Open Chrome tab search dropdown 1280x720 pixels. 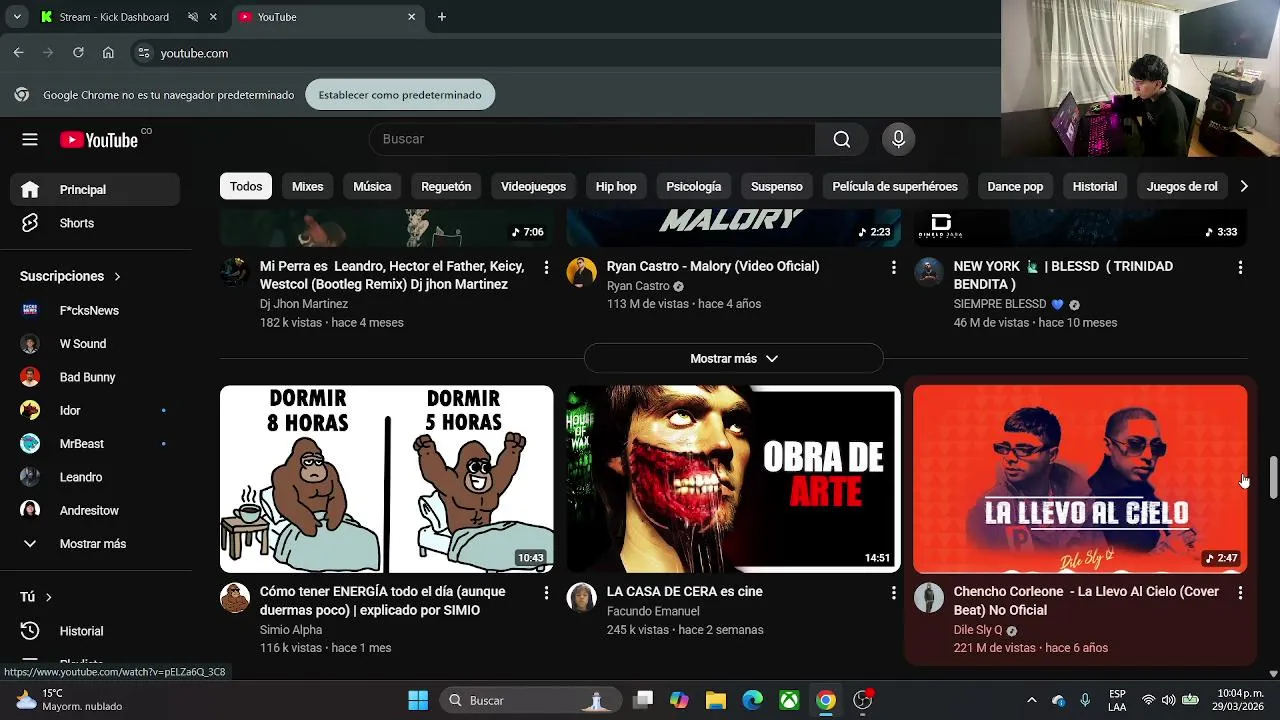[17, 17]
